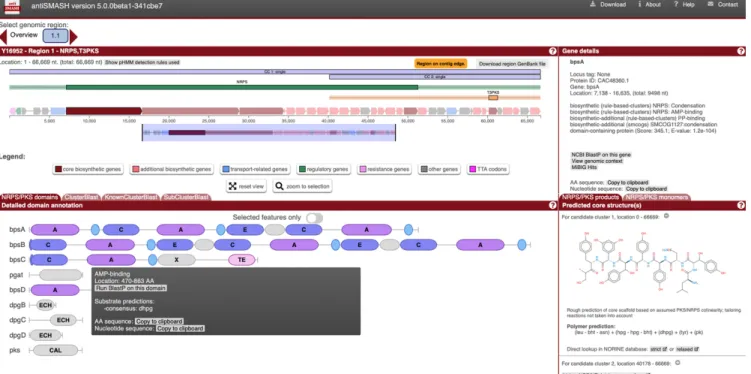Switch to KnownClusterBlast tab
Image resolution: width=751 pixels, height=374 pixels.
coord(131,197)
